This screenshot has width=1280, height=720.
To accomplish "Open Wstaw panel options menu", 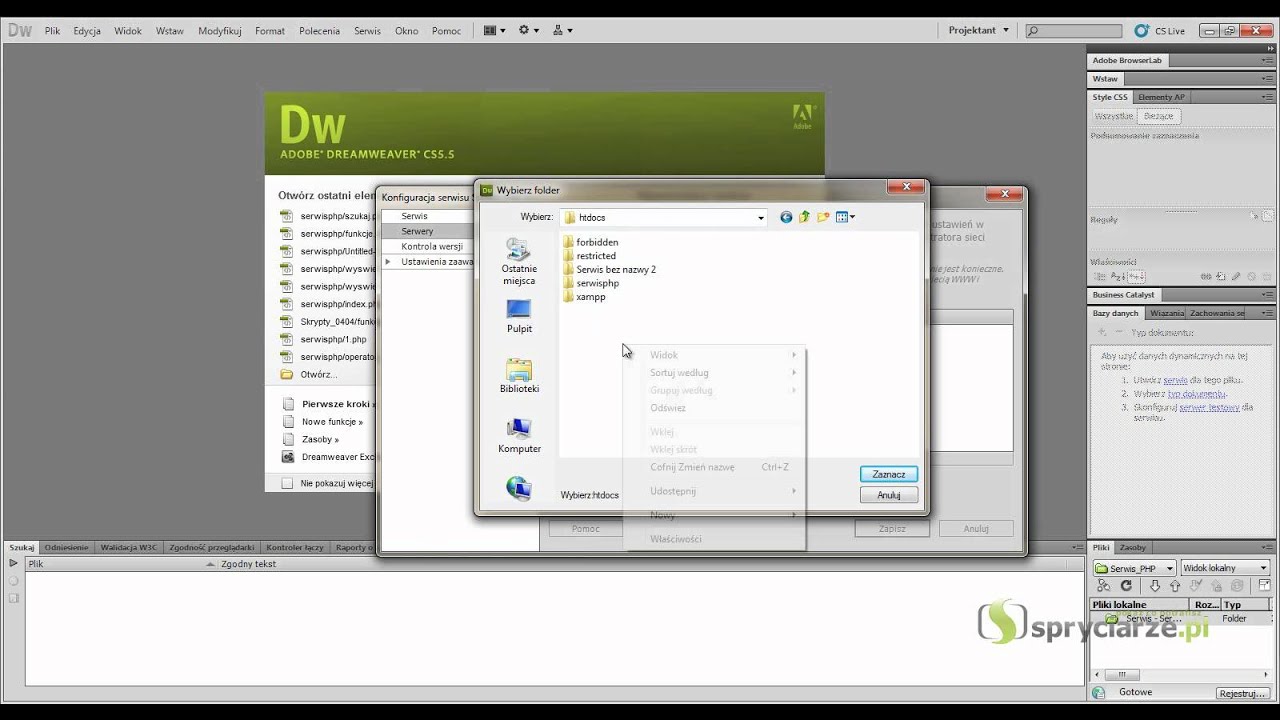I will pyautogui.click(x=1267, y=78).
